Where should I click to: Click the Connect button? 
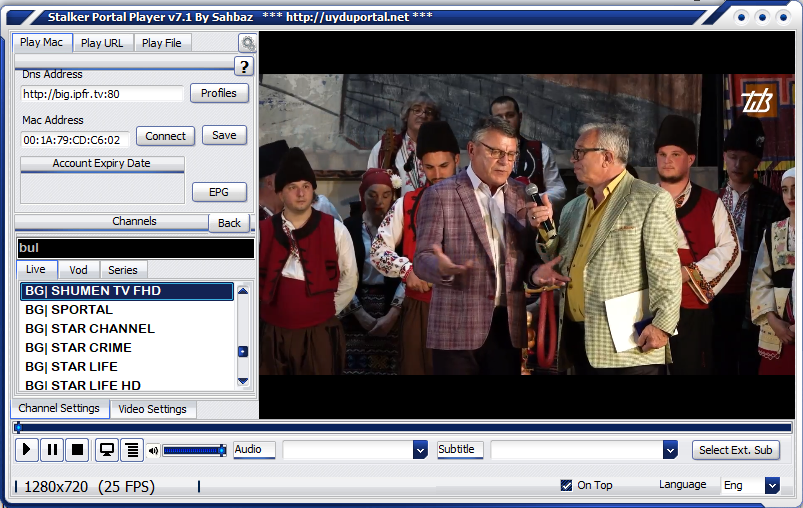(x=165, y=136)
